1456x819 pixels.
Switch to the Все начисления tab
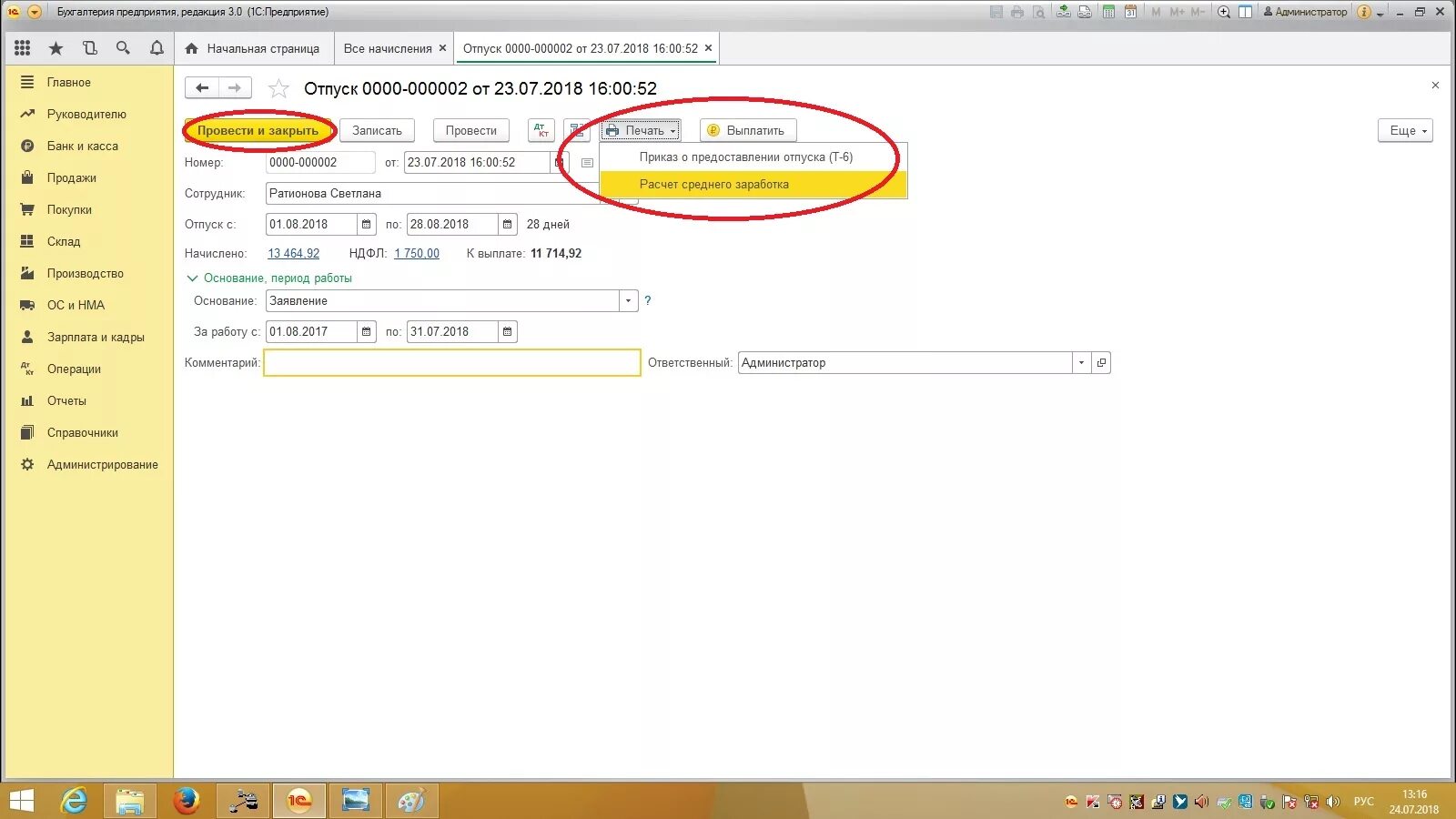(x=388, y=48)
